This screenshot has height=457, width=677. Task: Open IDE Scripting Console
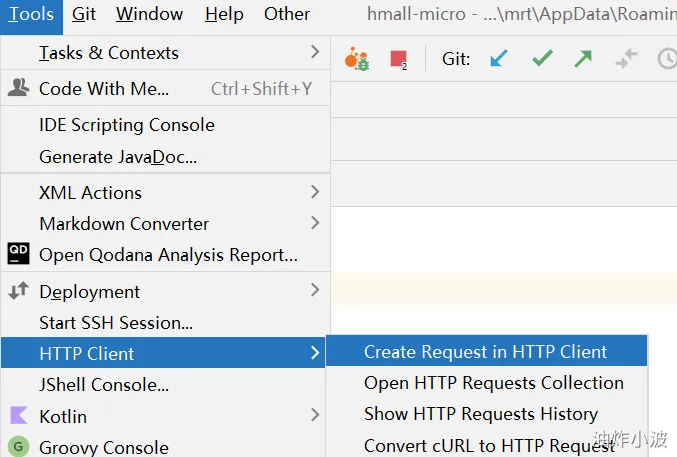pyautogui.click(x=165, y=125)
